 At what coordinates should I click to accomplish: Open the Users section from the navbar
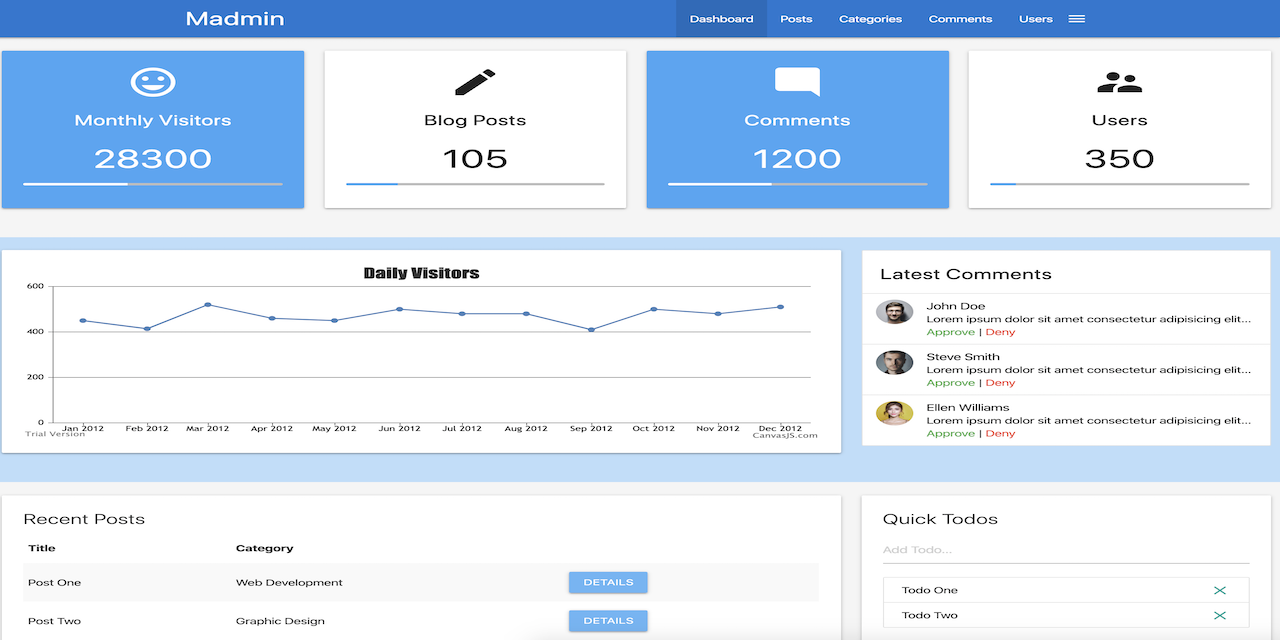(1035, 18)
